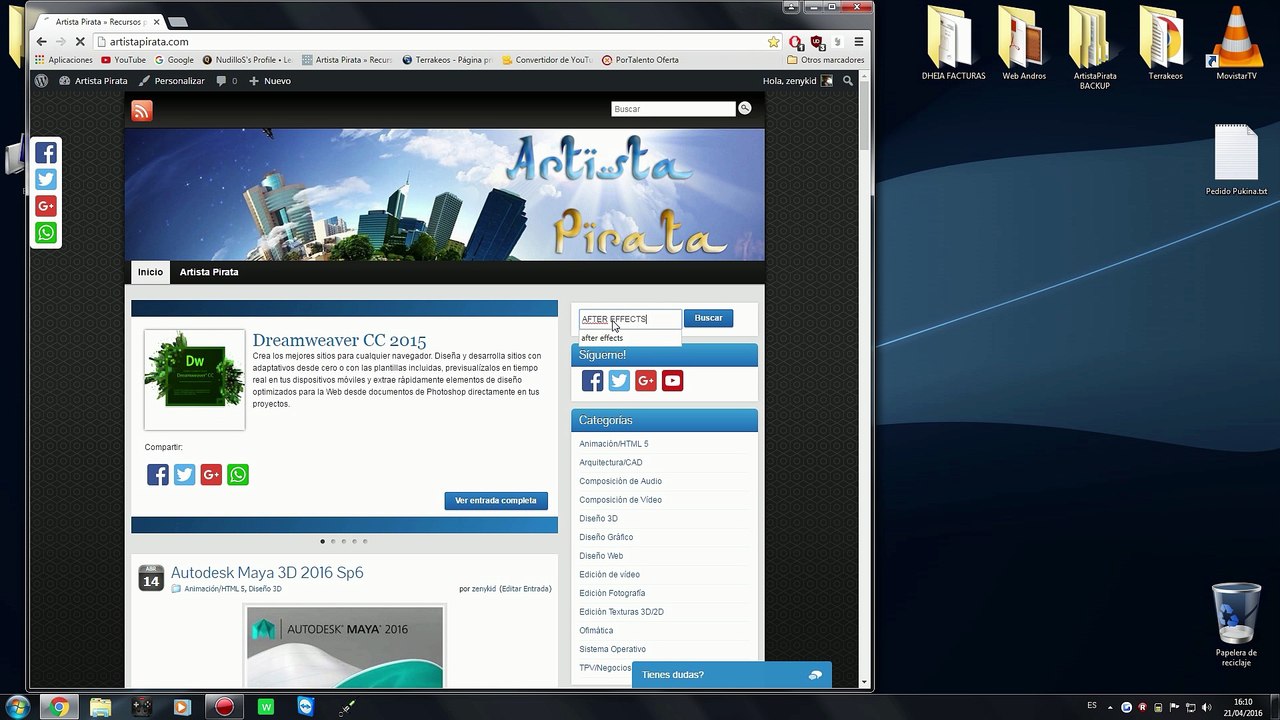This screenshot has height=720, width=1280.
Task: Click Nuevo in the admin bar
Action: (270, 81)
